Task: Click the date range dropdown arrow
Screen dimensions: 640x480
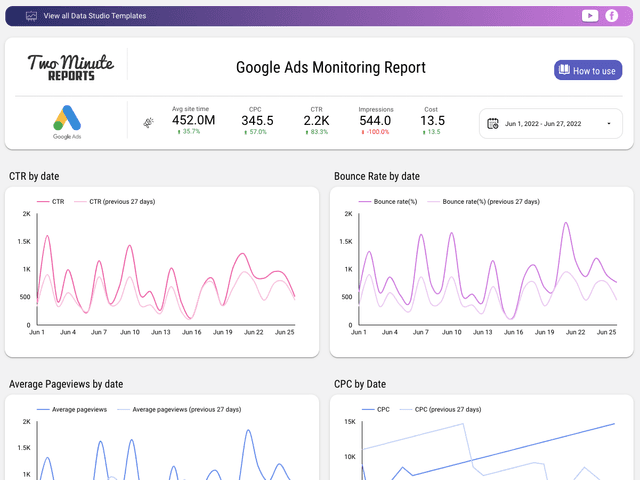Action: click(x=609, y=124)
